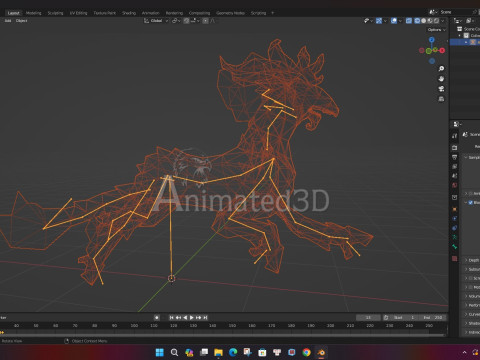Open the Tool properties tab

tap(454, 136)
